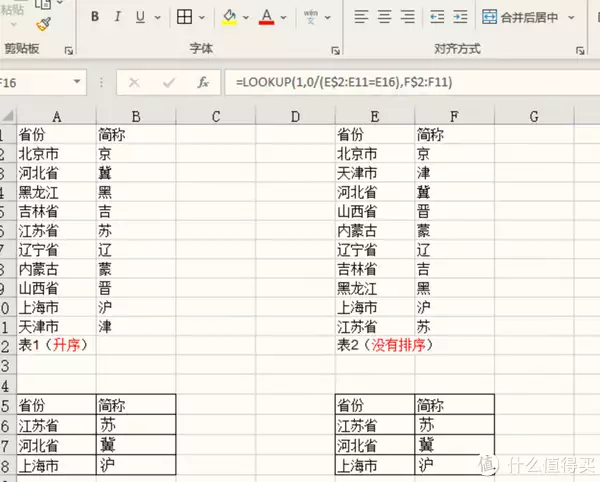This screenshot has width=600, height=482.
Task: Select column D header
Action: tap(295, 116)
